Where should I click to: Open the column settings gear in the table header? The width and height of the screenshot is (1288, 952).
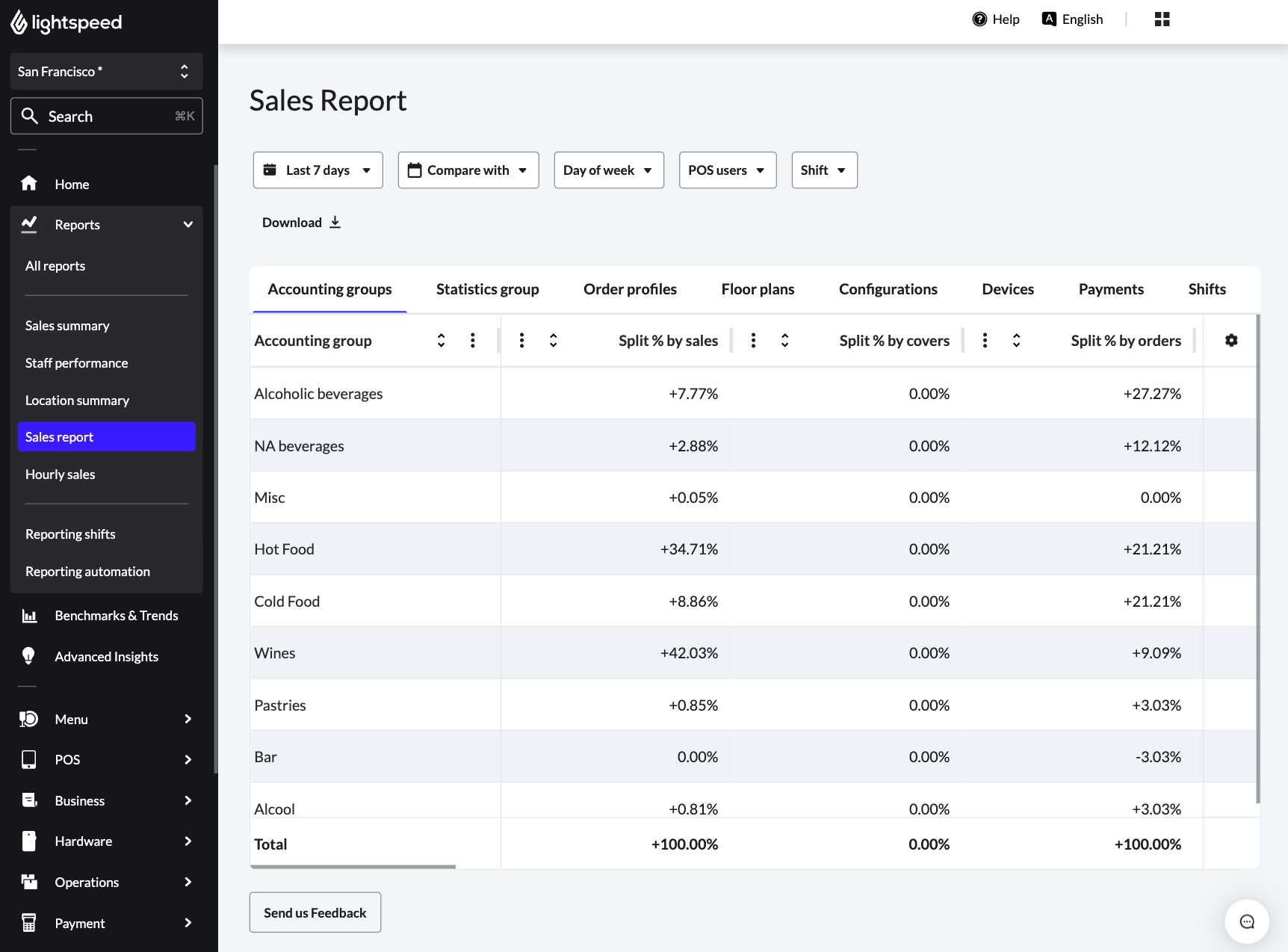[1231, 340]
